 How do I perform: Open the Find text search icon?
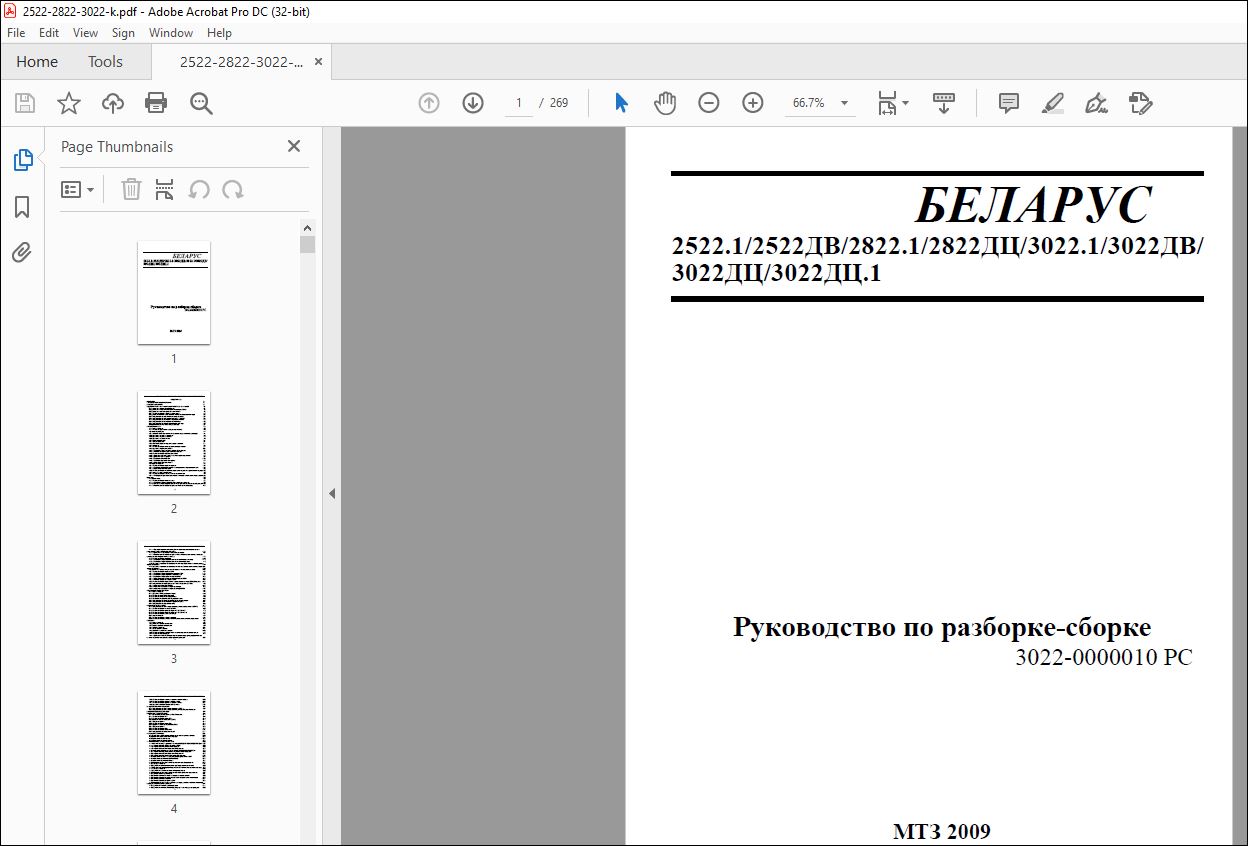pyautogui.click(x=201, y=103)
